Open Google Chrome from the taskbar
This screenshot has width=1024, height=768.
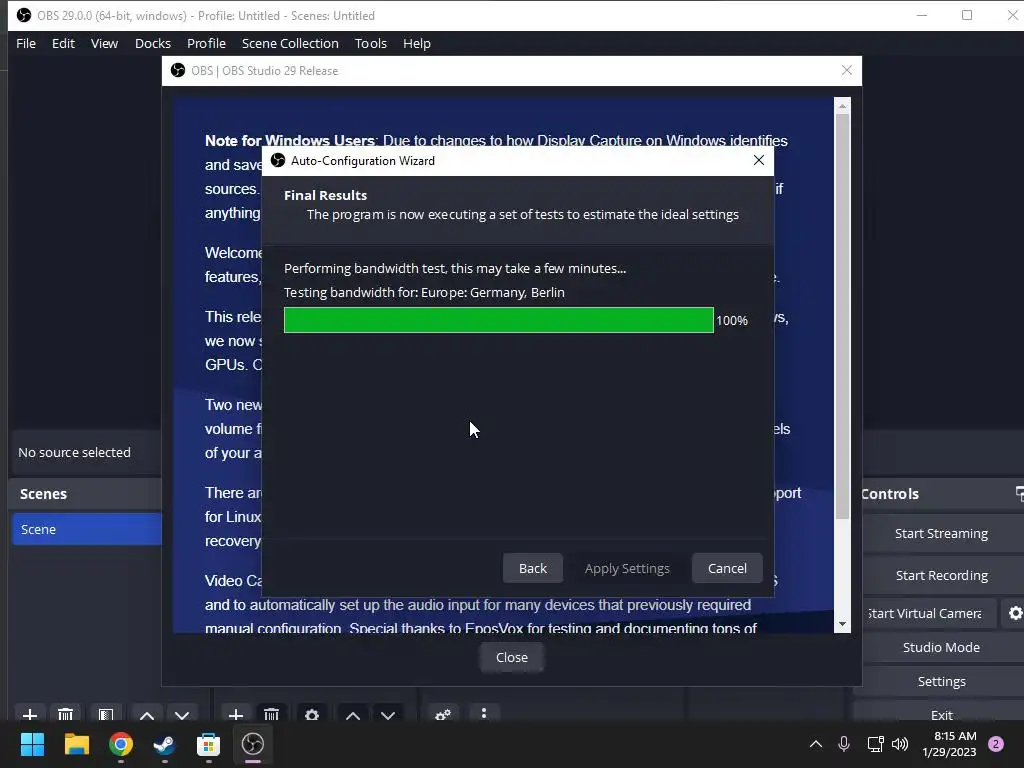coord(121,744)
